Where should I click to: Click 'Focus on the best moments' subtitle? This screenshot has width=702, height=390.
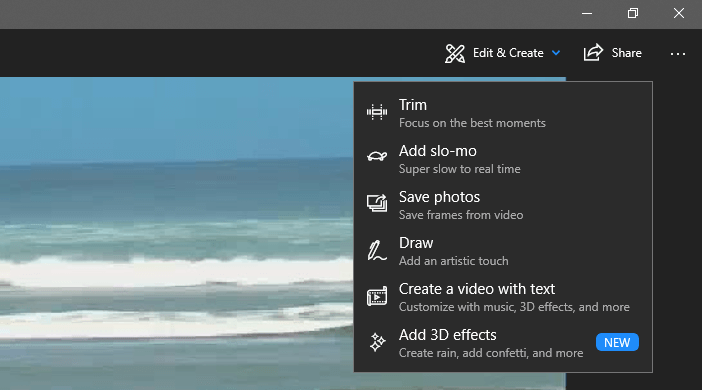point(472,123)
